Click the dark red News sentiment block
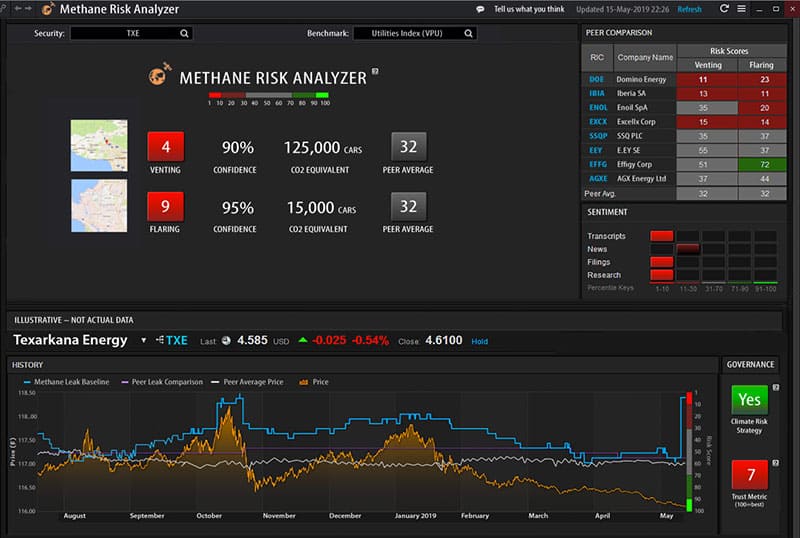800x538 pixels. 688,249
